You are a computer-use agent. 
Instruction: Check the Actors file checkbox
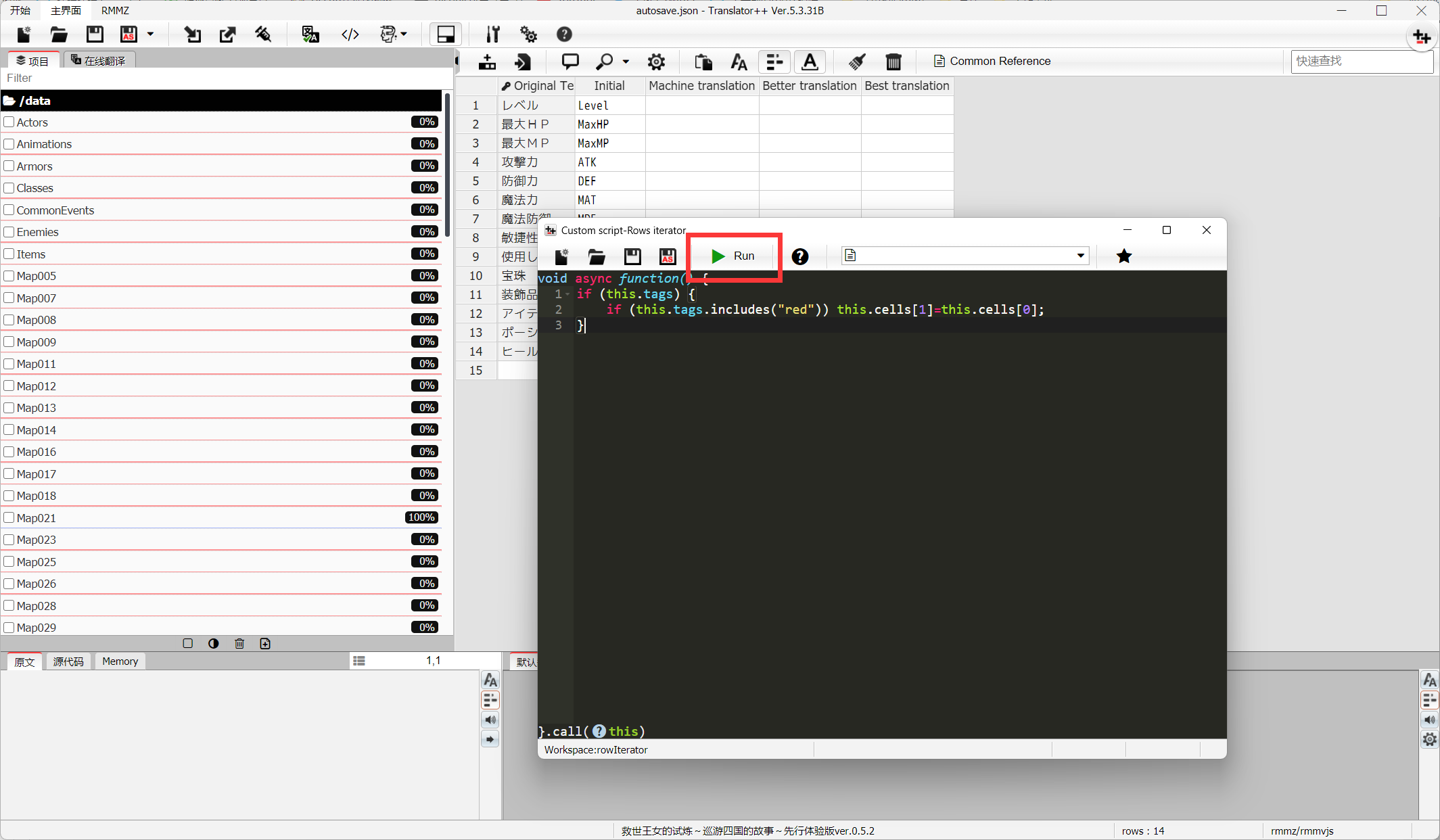[x=9, y=122]
